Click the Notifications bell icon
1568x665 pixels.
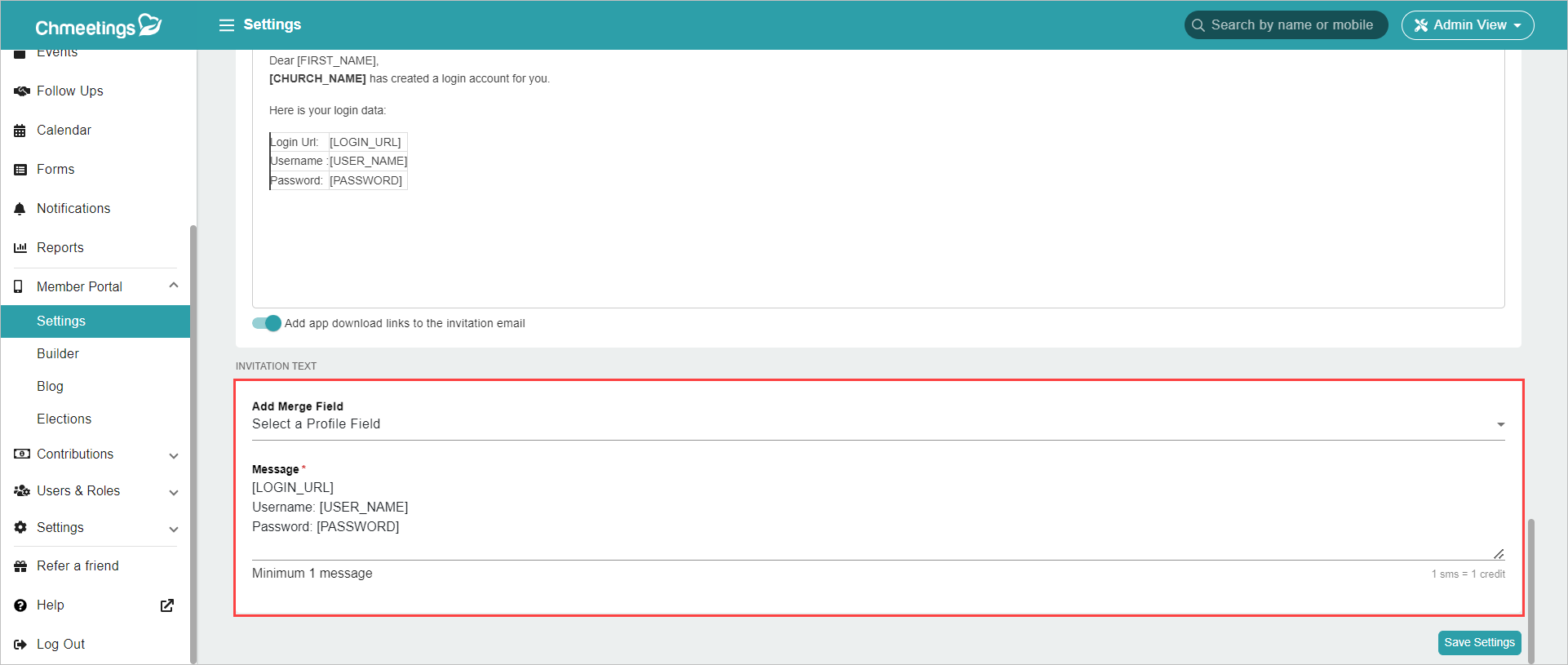pyautogui.click(x=20, y=209)
